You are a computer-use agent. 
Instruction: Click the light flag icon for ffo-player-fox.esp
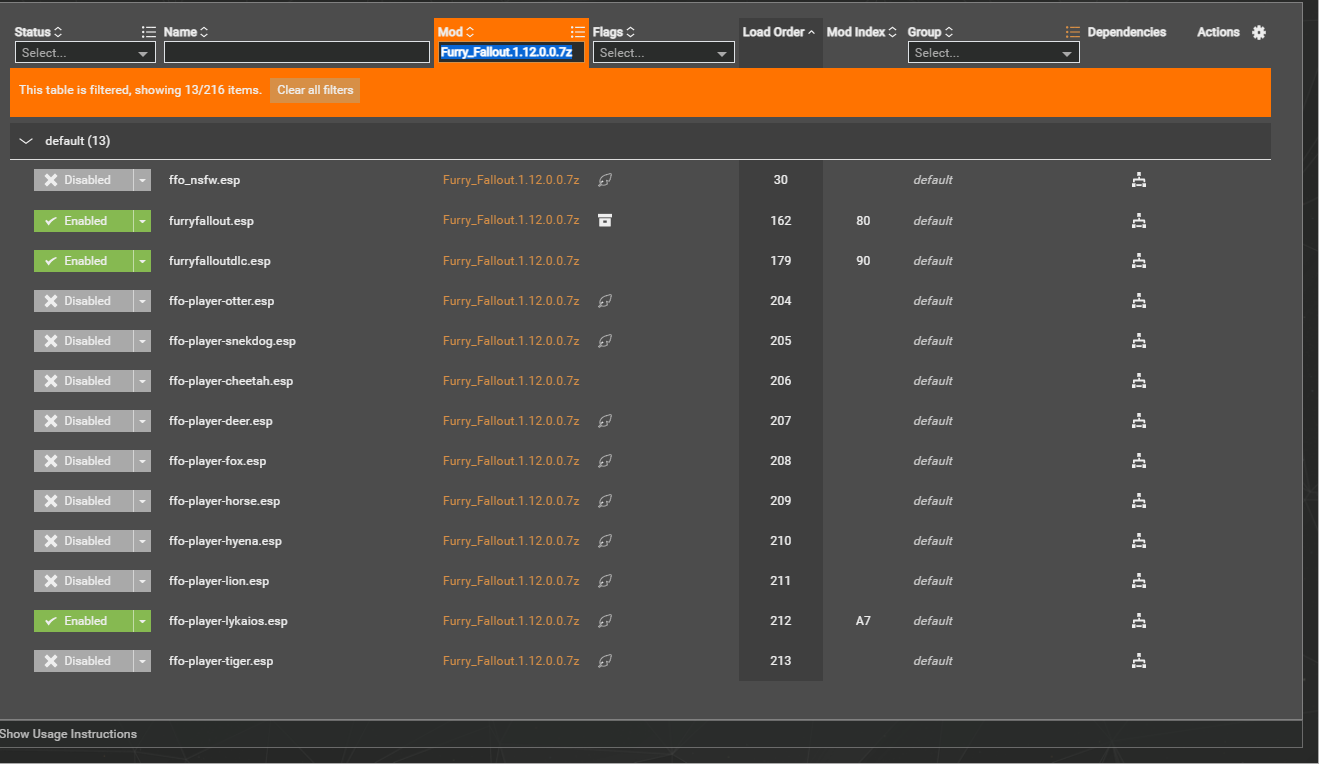coord(604,461)
